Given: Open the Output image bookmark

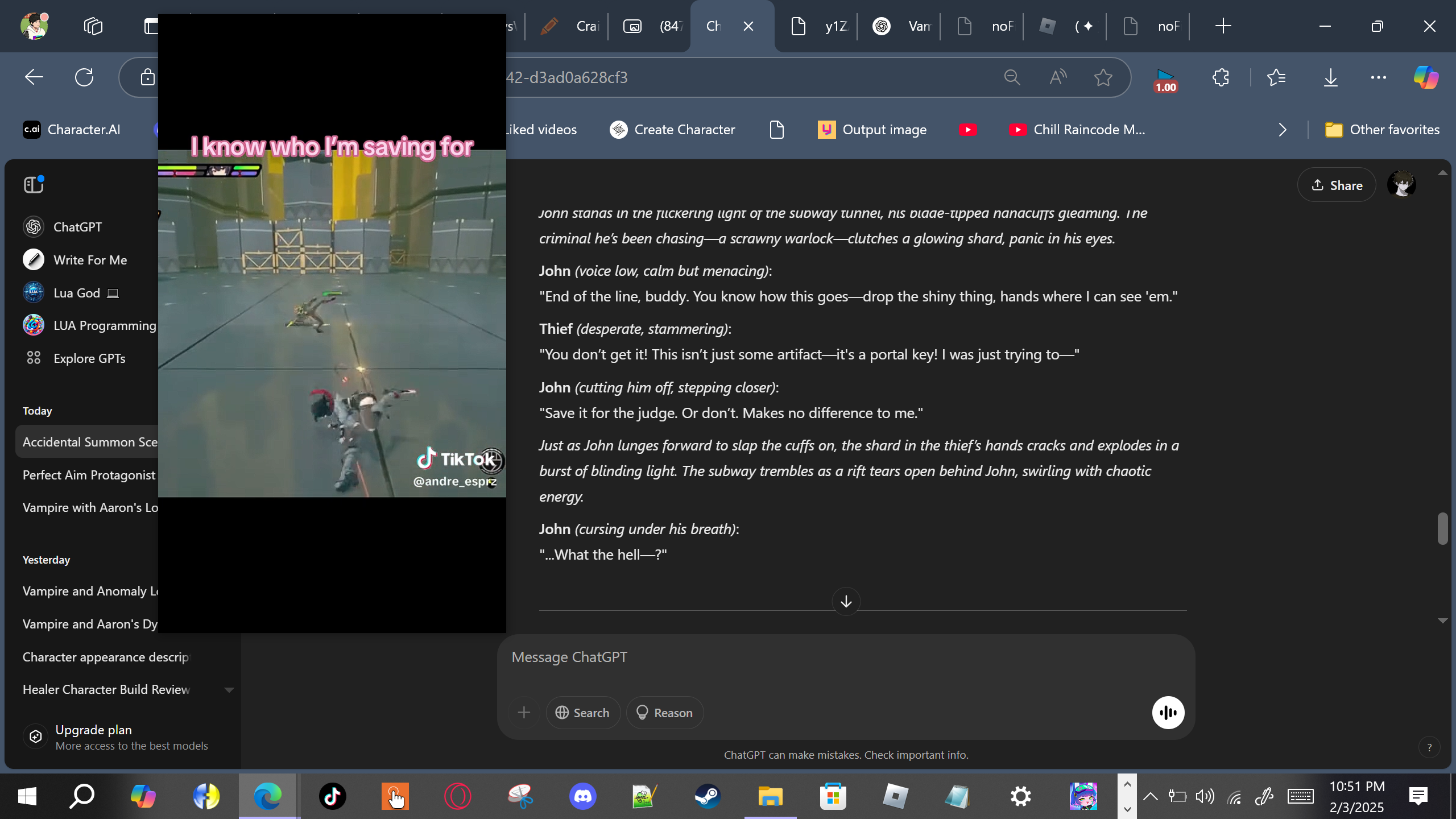Looking at the screenshot, I should tap(872, 130).
